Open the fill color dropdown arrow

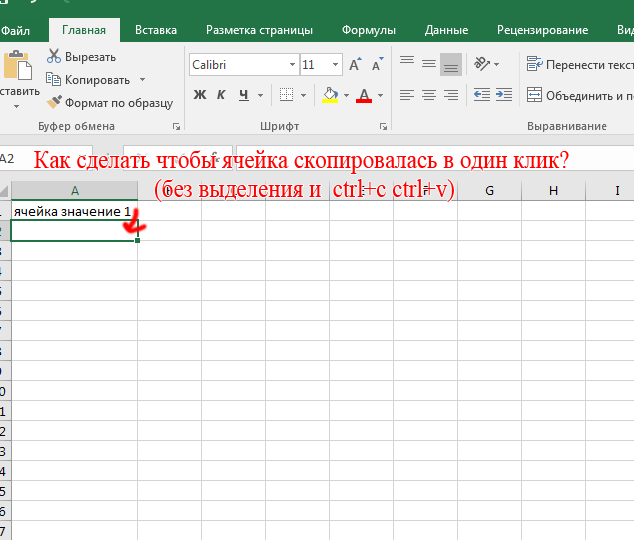(x=347, y=96)
